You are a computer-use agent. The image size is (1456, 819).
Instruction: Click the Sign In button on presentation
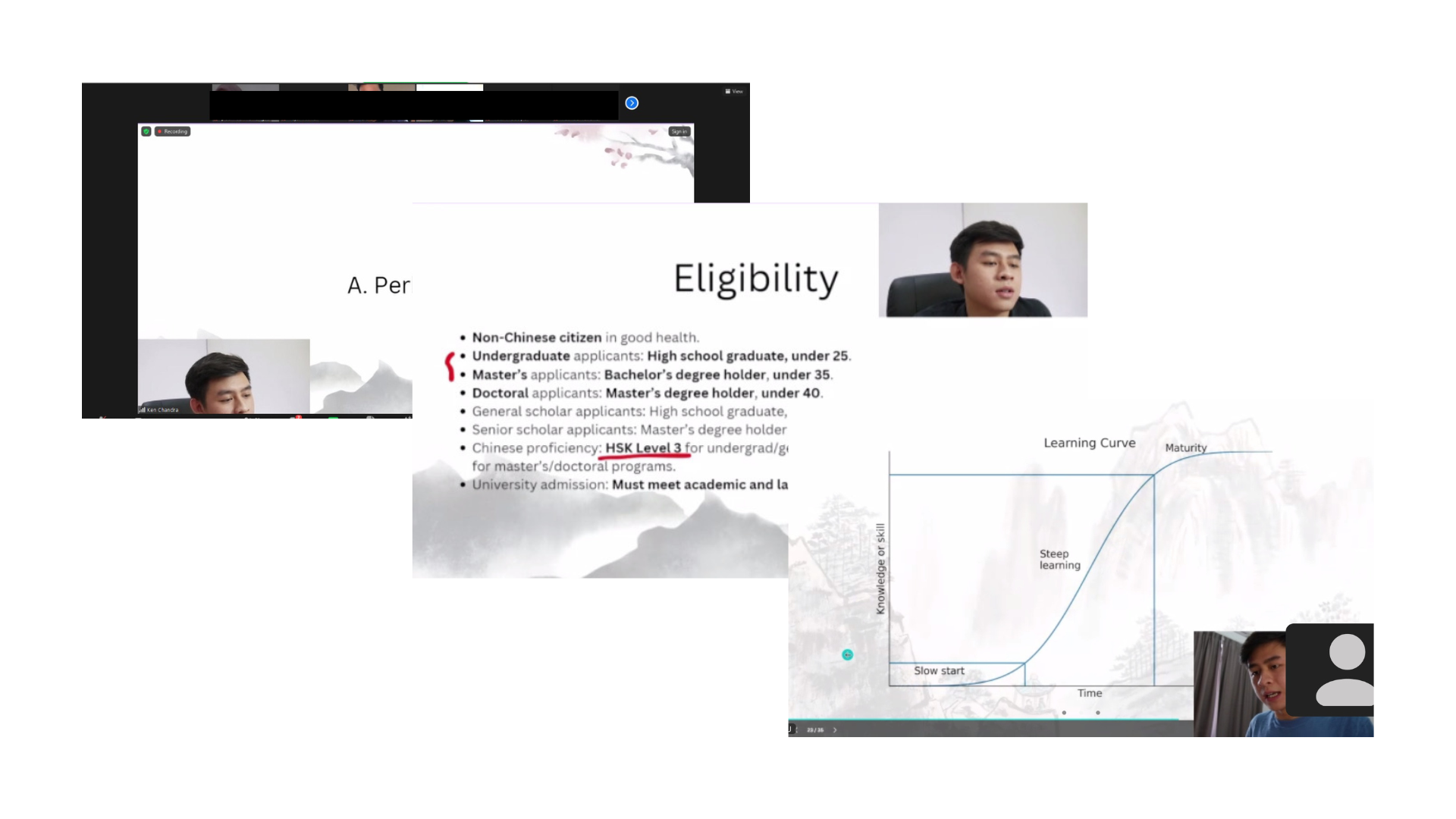[678, 131]
